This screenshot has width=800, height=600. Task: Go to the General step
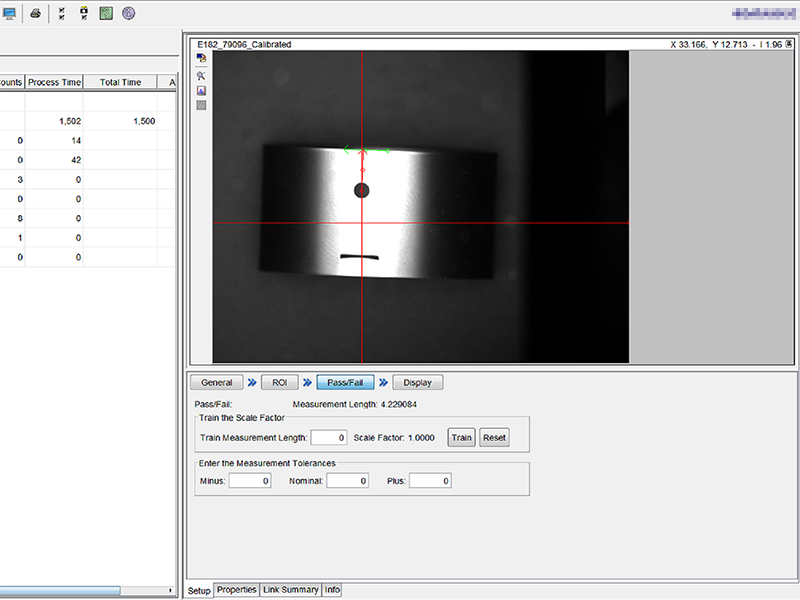217,382
